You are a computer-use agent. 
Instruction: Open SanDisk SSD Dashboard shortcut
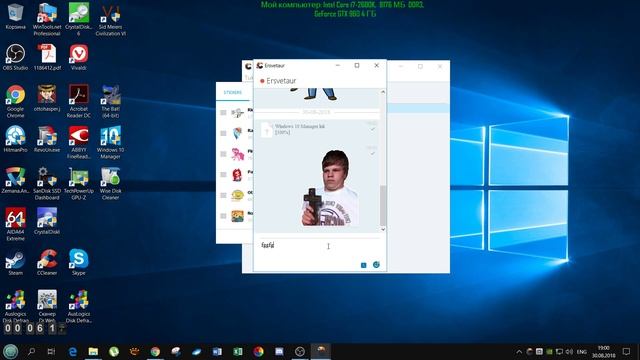point(47,183)
